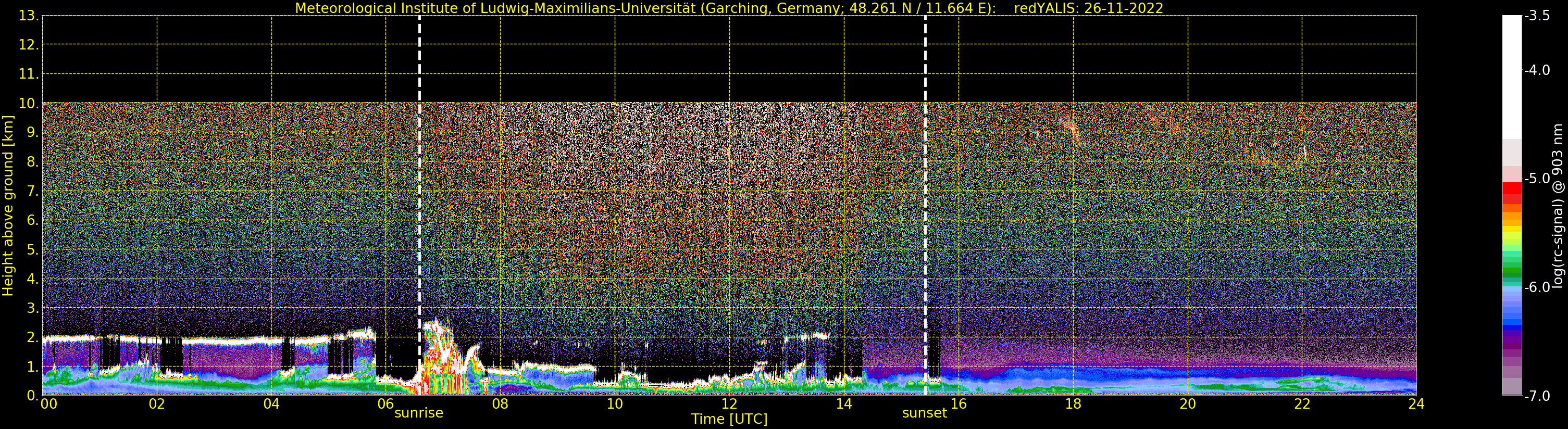Click the time tick label 12

click(729, 404)
